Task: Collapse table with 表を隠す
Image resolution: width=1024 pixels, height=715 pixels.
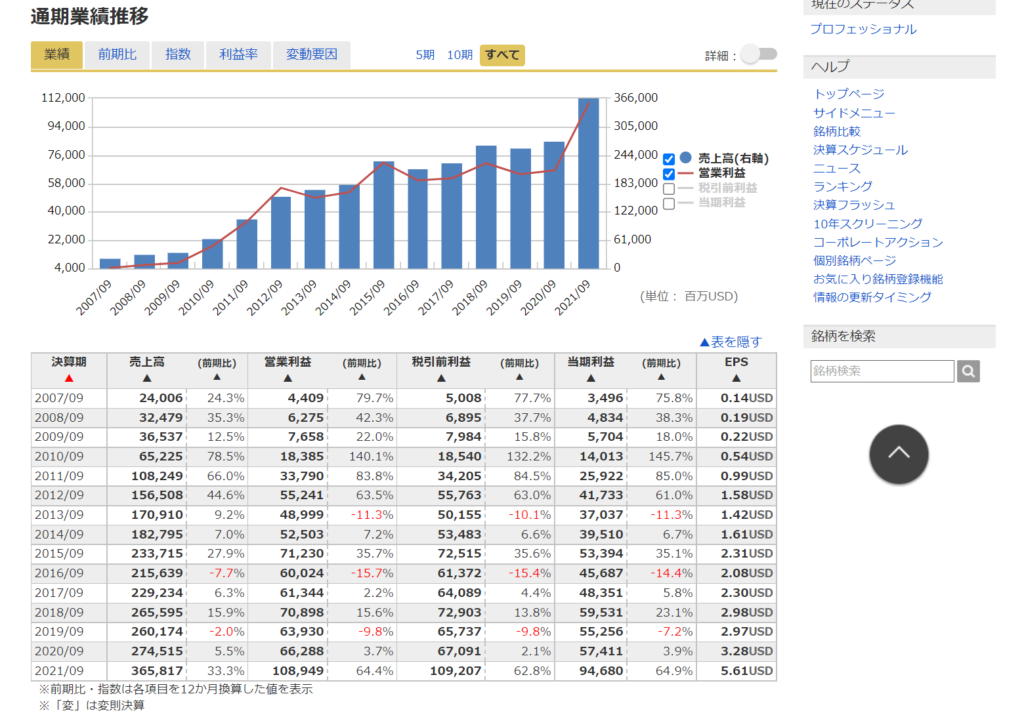Action: 730,341
